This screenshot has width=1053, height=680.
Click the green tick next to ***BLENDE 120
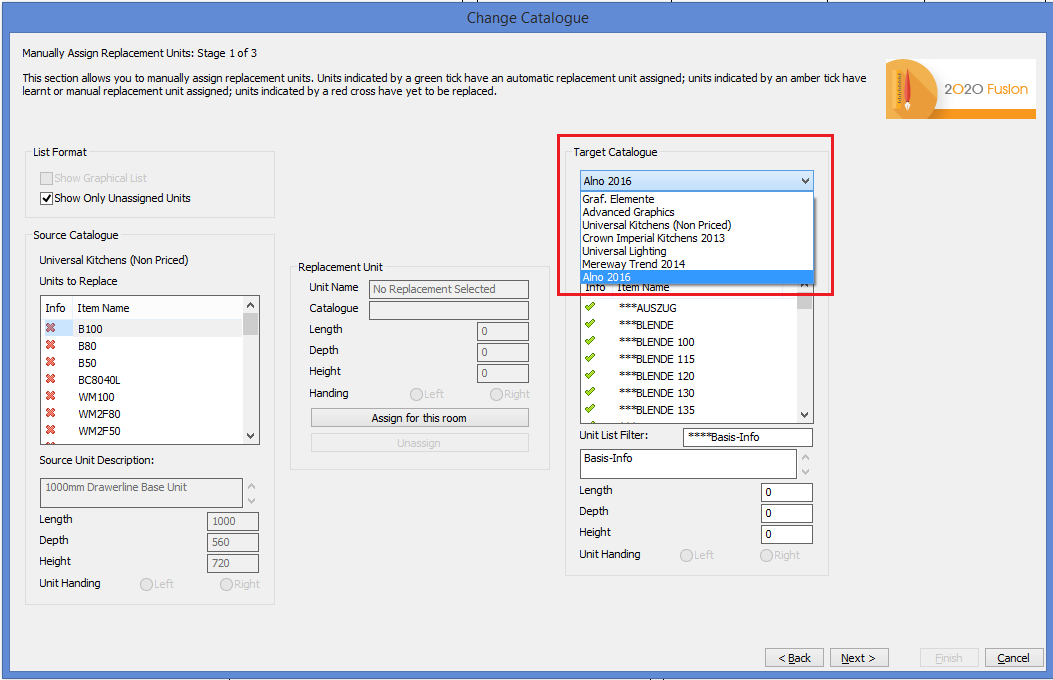[x=590, y=375]
